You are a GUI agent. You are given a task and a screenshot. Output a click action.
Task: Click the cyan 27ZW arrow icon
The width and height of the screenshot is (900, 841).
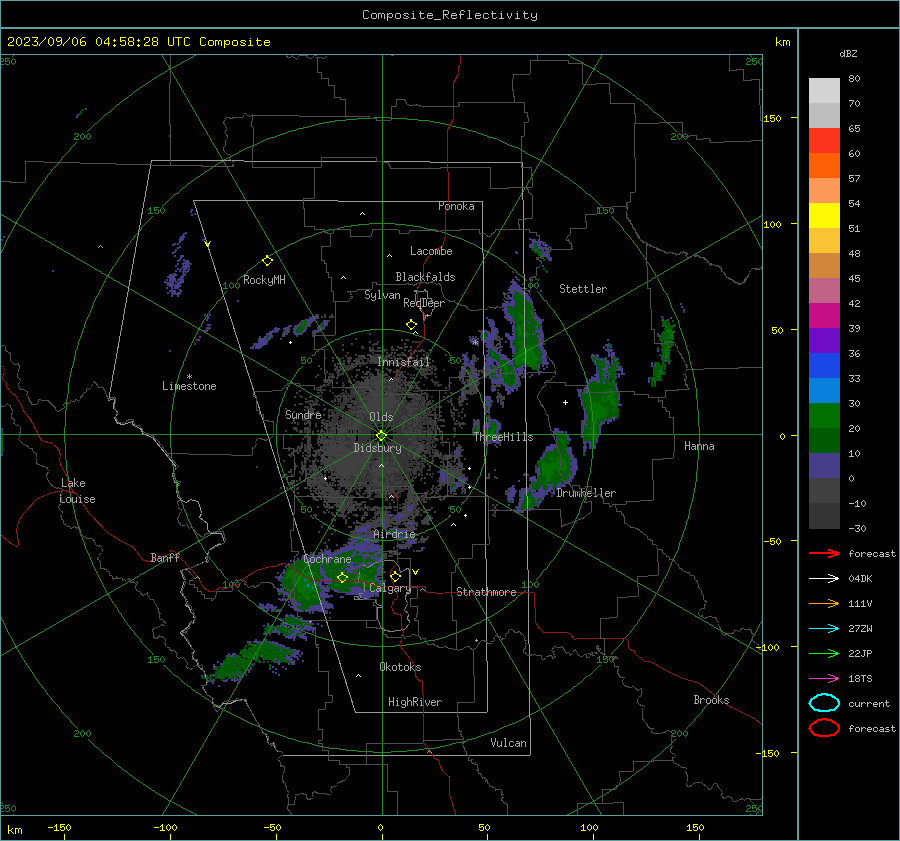[824, 628]
